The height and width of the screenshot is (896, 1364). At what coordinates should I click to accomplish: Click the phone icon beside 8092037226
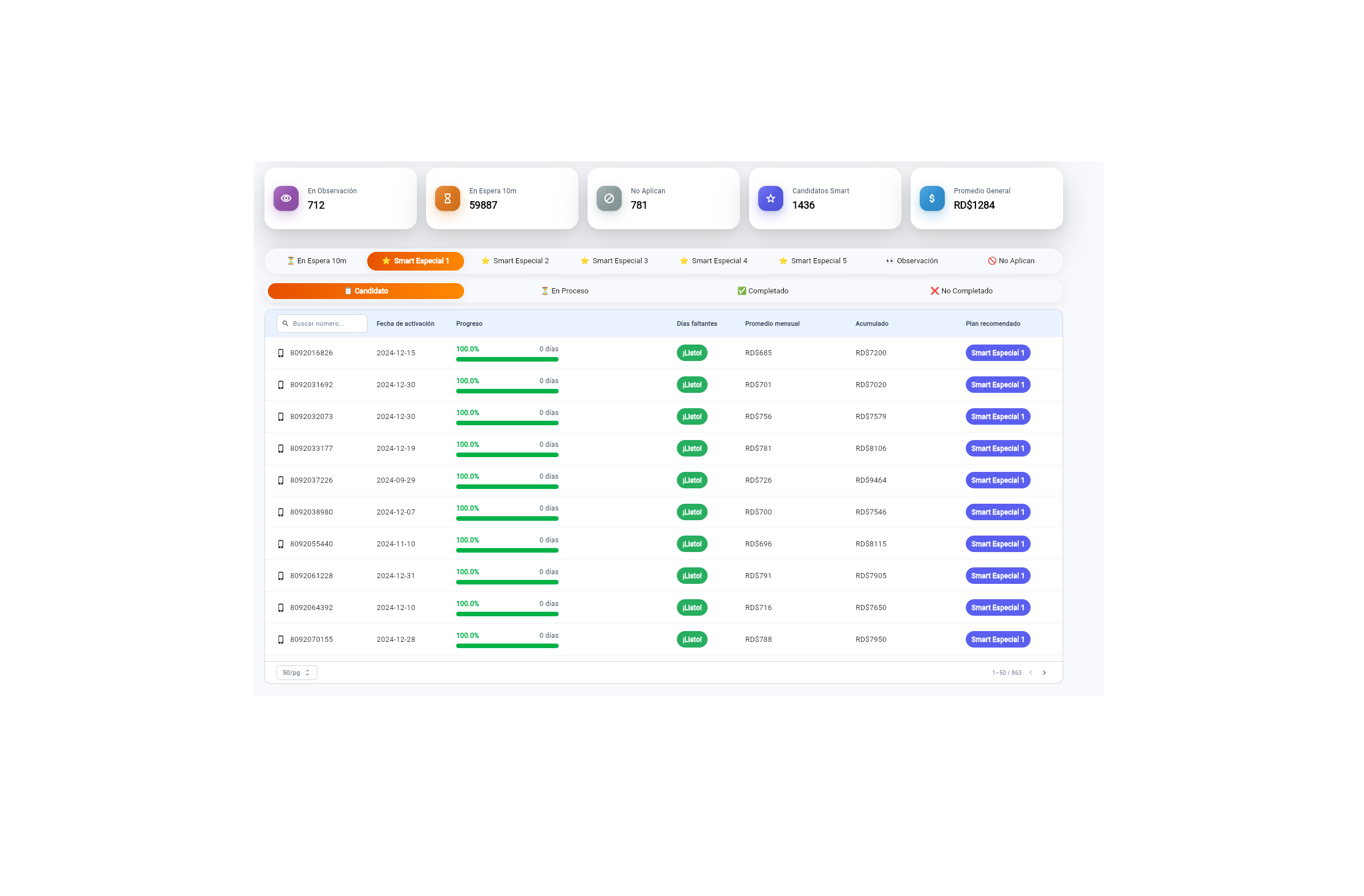click(281, 480)
